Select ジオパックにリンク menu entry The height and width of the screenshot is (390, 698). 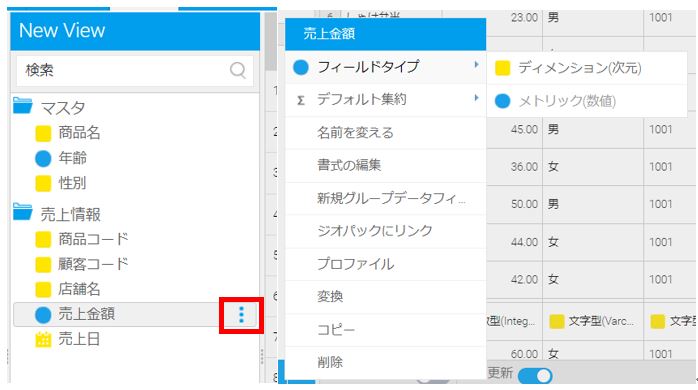(x=386, y=231)
